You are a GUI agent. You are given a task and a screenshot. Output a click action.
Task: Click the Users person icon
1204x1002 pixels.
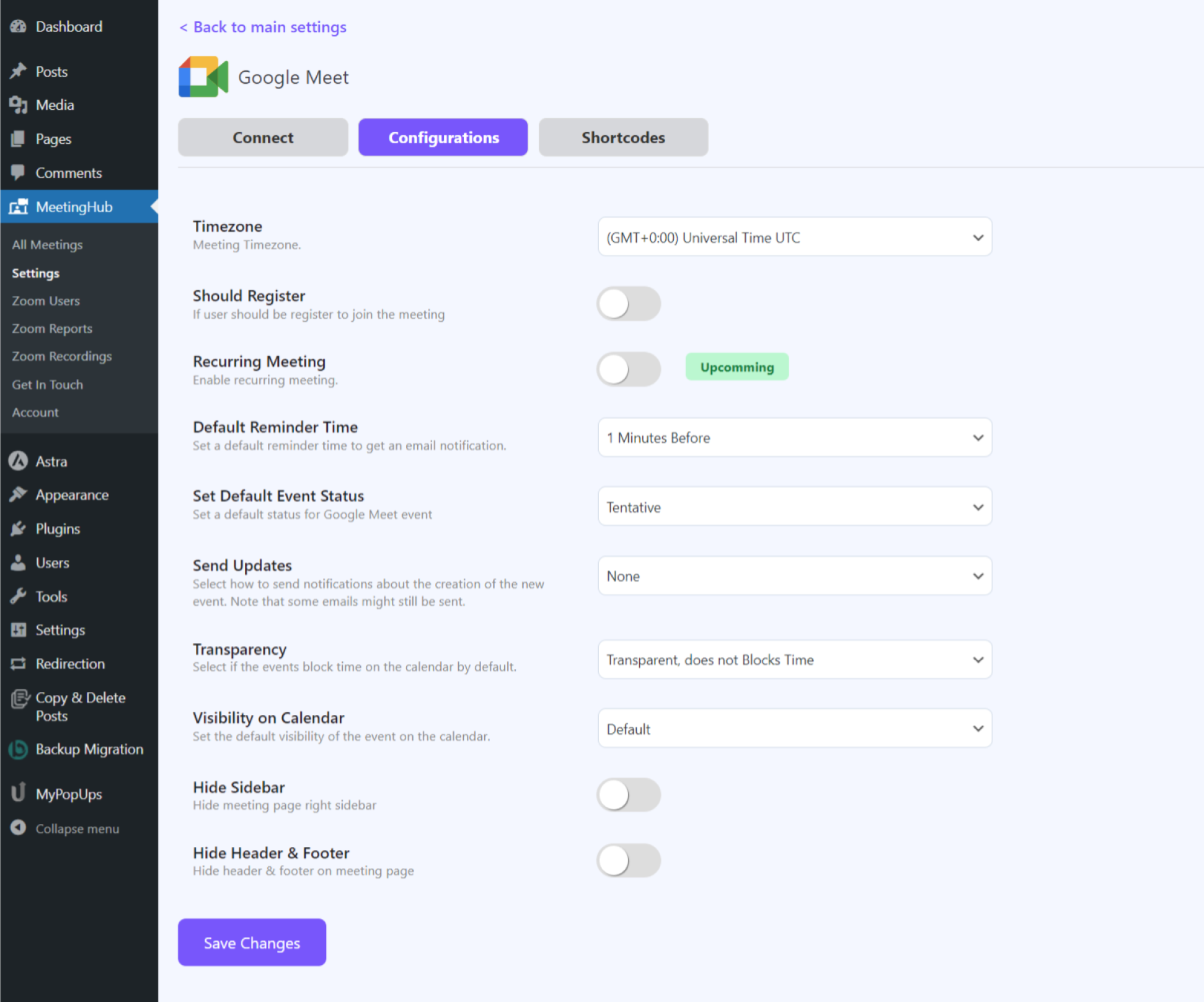(19, 562)
